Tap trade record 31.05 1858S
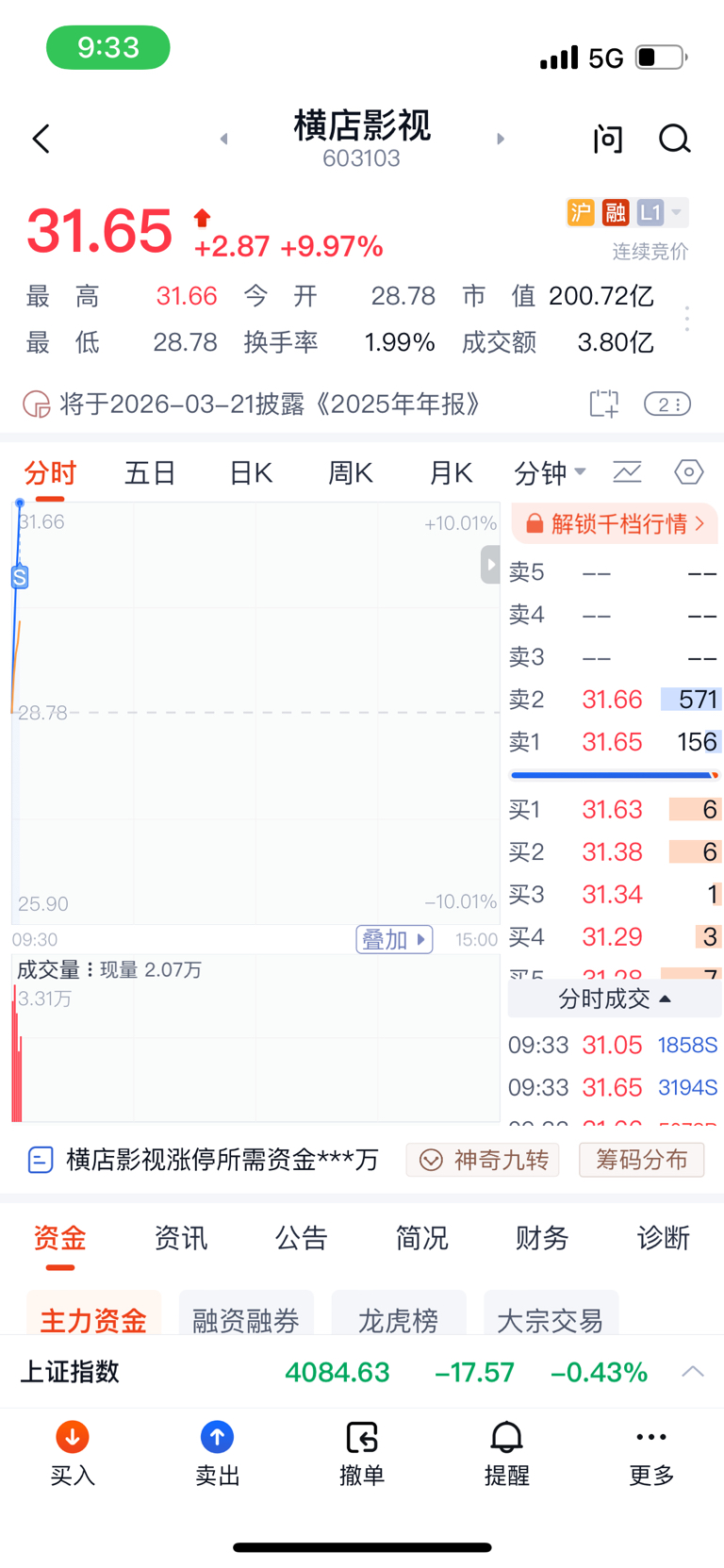The image size is (724, 1568). [x=613, y=1045]
